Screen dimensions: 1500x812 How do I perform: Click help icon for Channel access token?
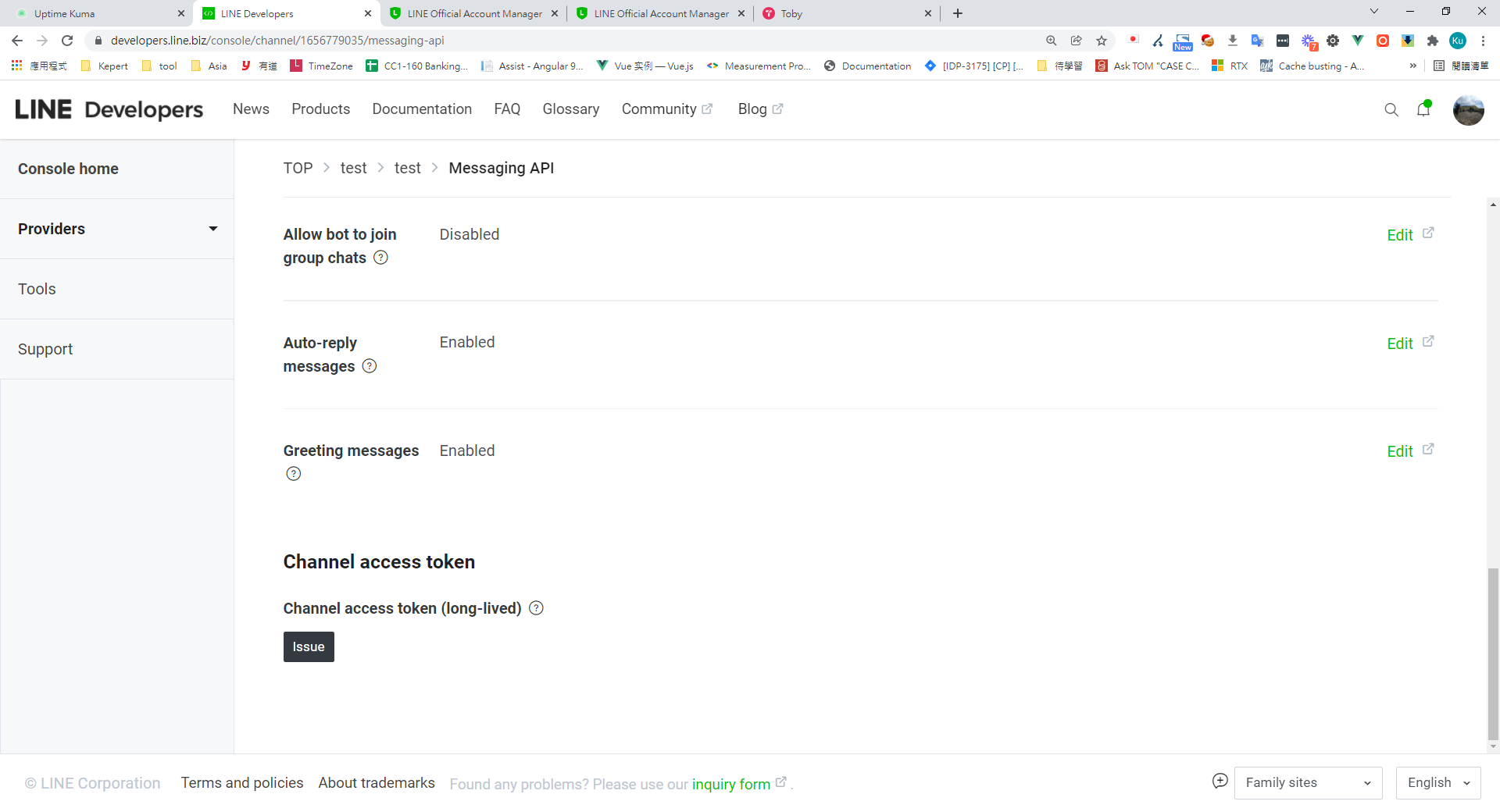(x=536, y=608)
